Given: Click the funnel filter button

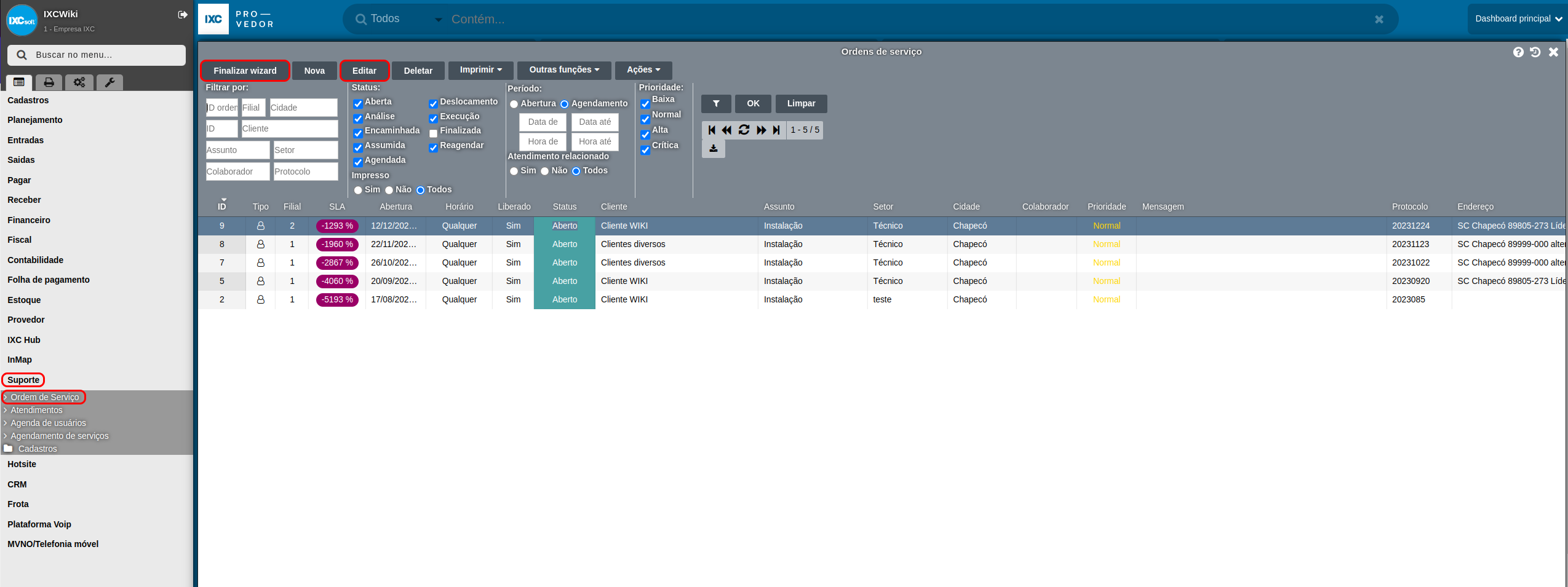Looking at the screenshot, I should tap(716, 103).
